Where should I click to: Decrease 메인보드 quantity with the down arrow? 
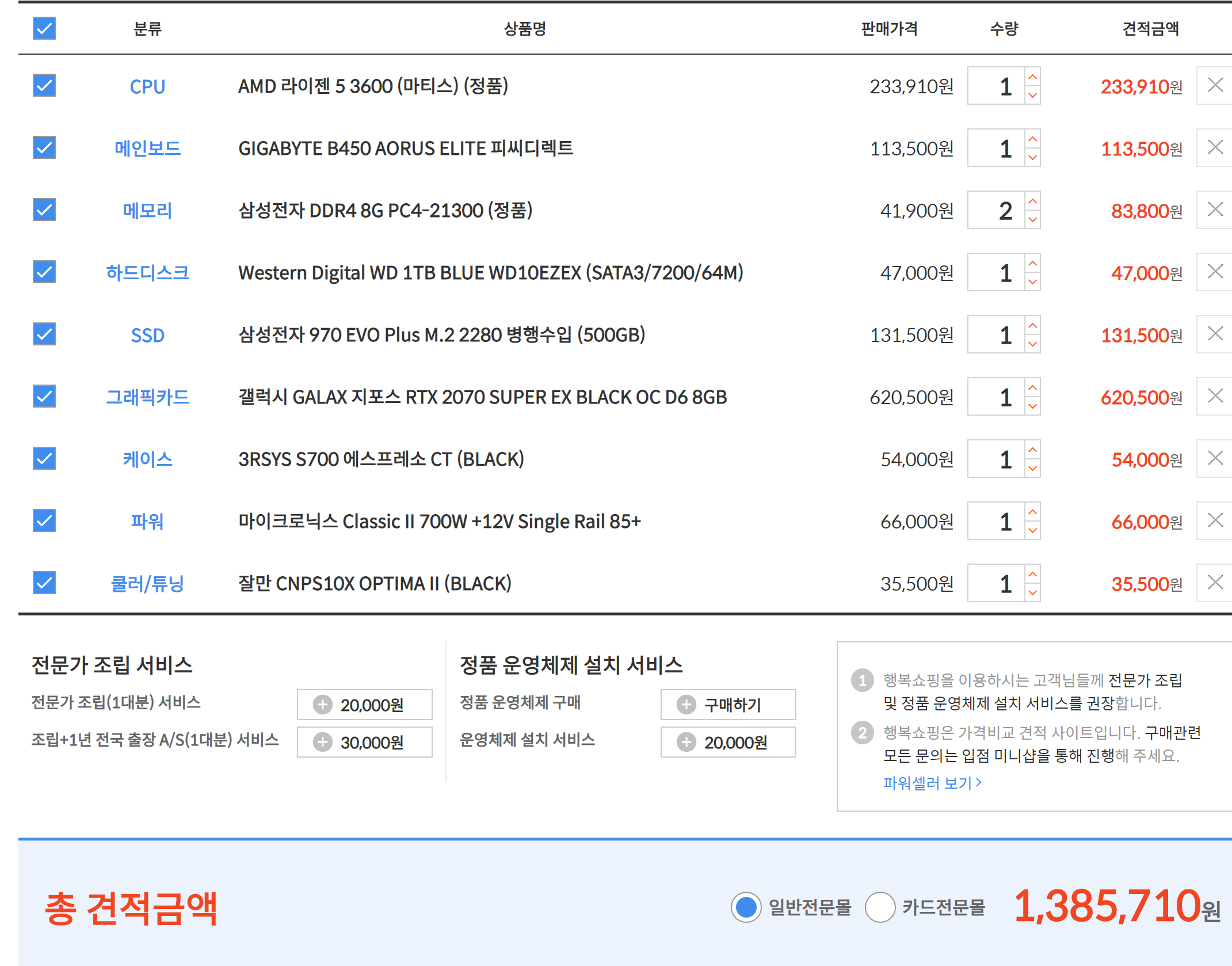pyautogui.click(x=1032, y=157)
